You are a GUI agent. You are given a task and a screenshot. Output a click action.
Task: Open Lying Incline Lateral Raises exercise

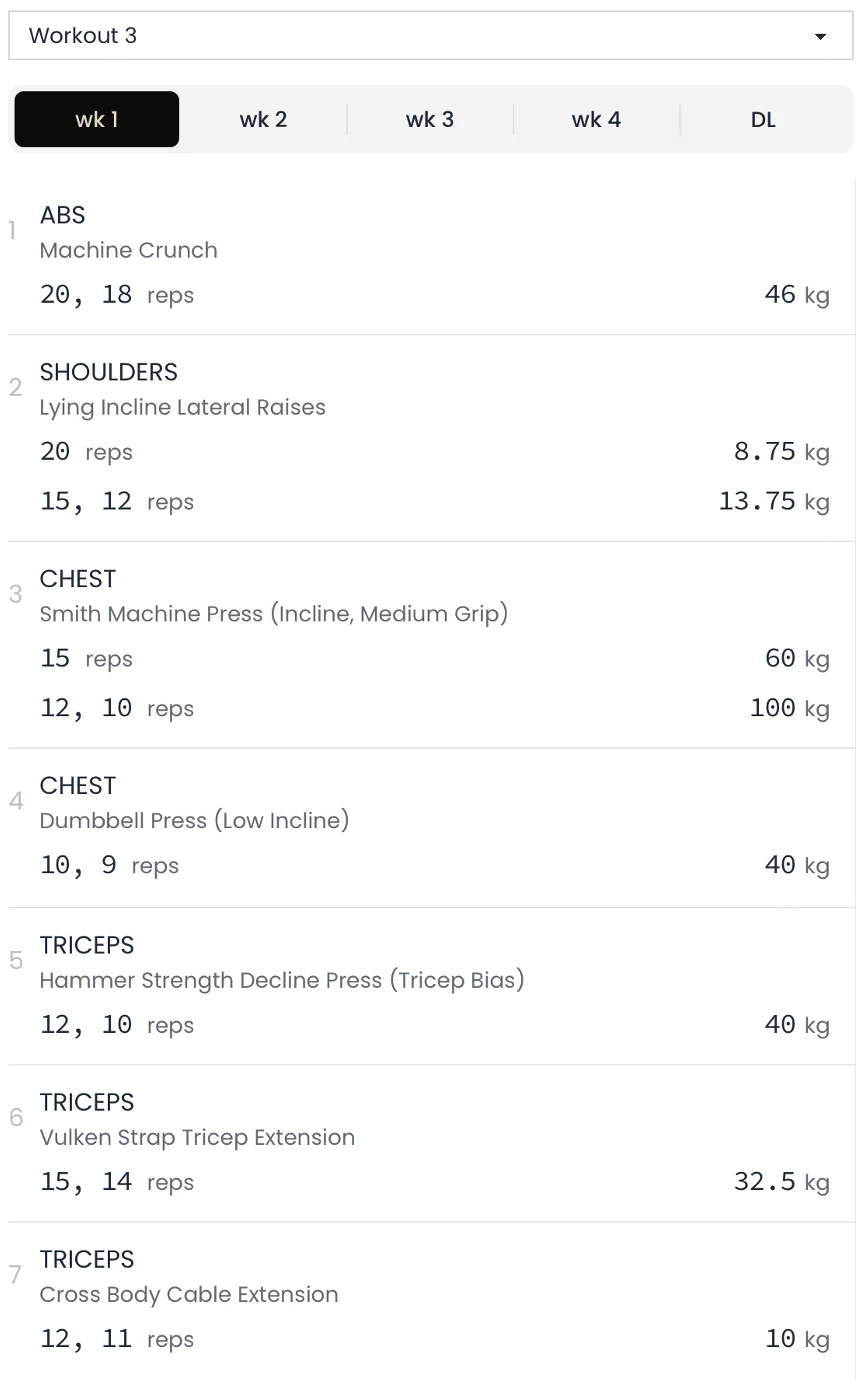183,407
